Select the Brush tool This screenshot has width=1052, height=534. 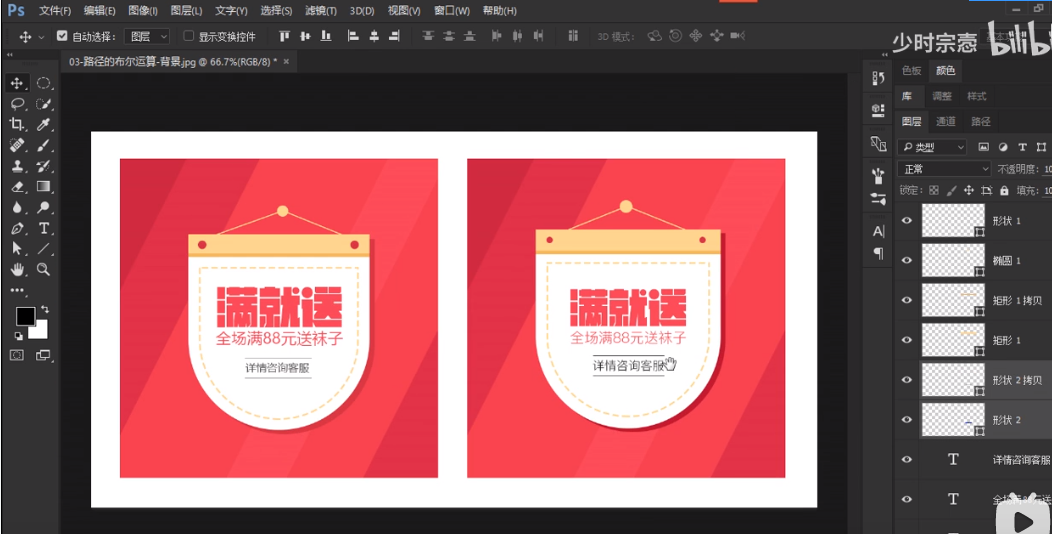point(44,145)
